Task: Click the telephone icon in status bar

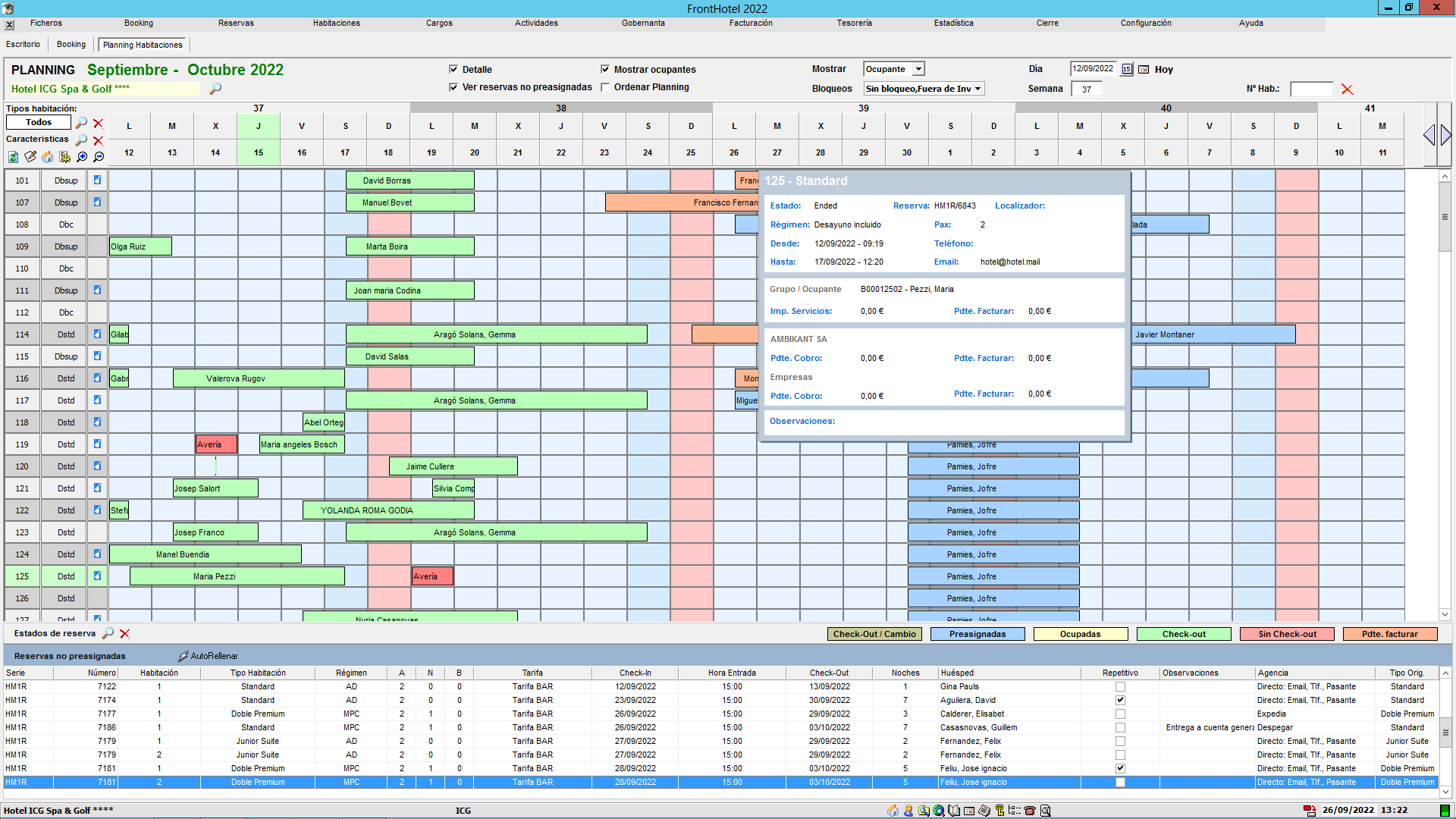Action: (1029, 811)
